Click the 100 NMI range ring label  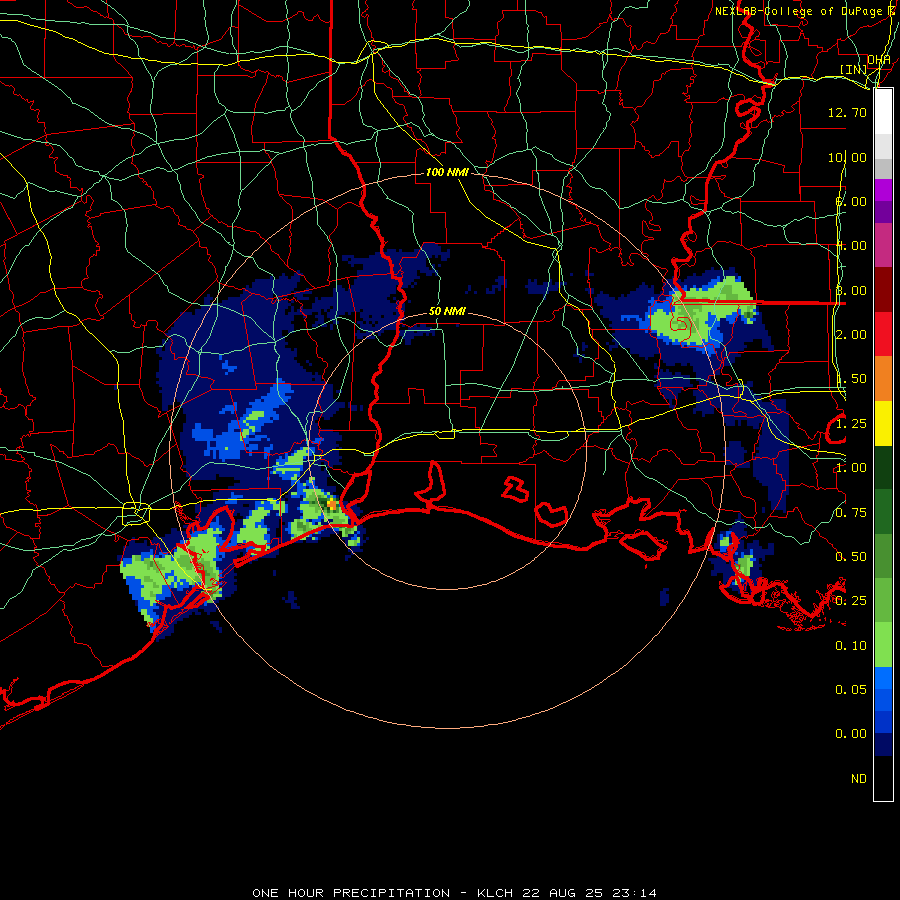tap(447, 172)
